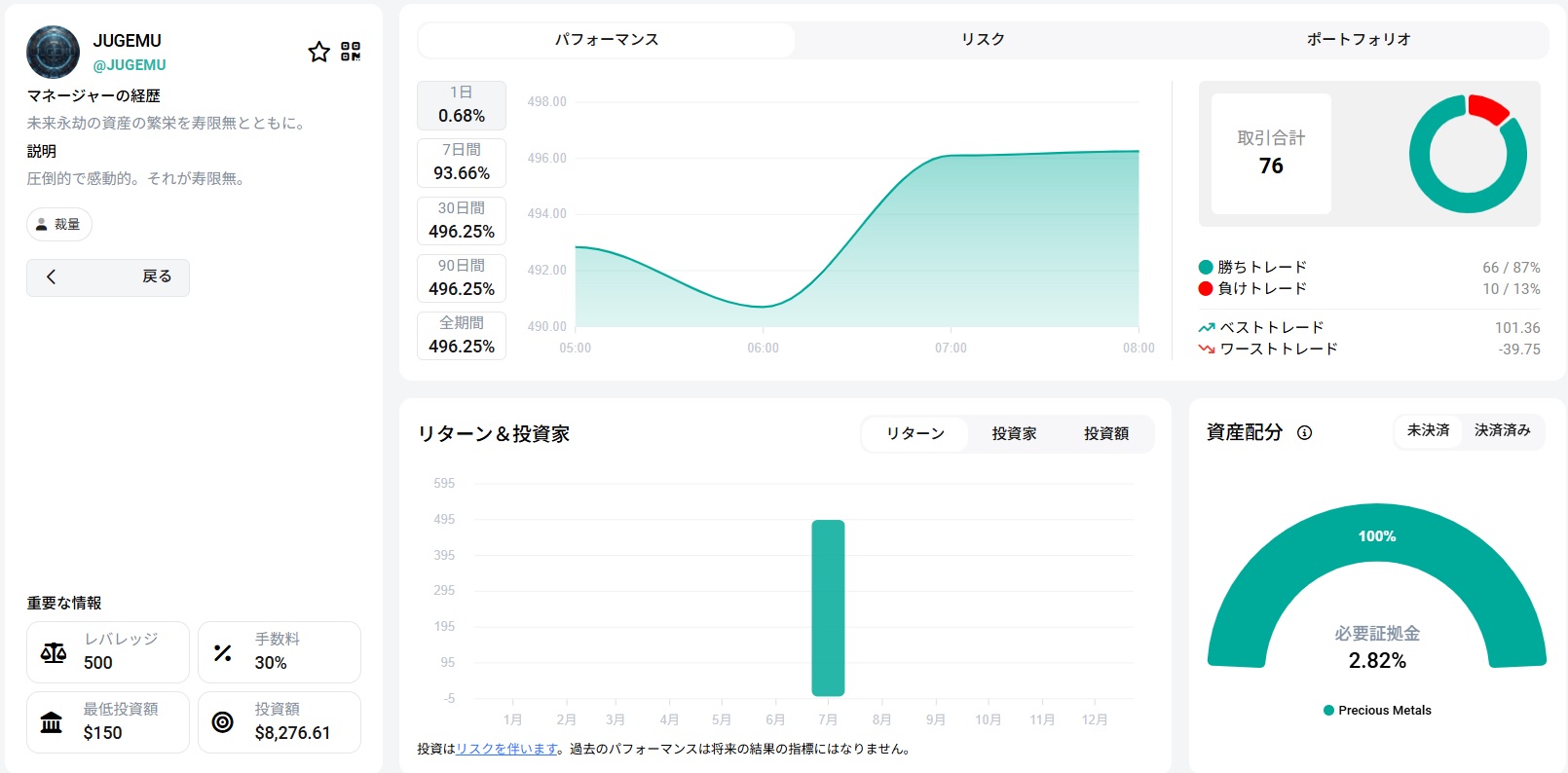
Task: Click the レバレッジ 500 card
Action: (x=108, y=652)
